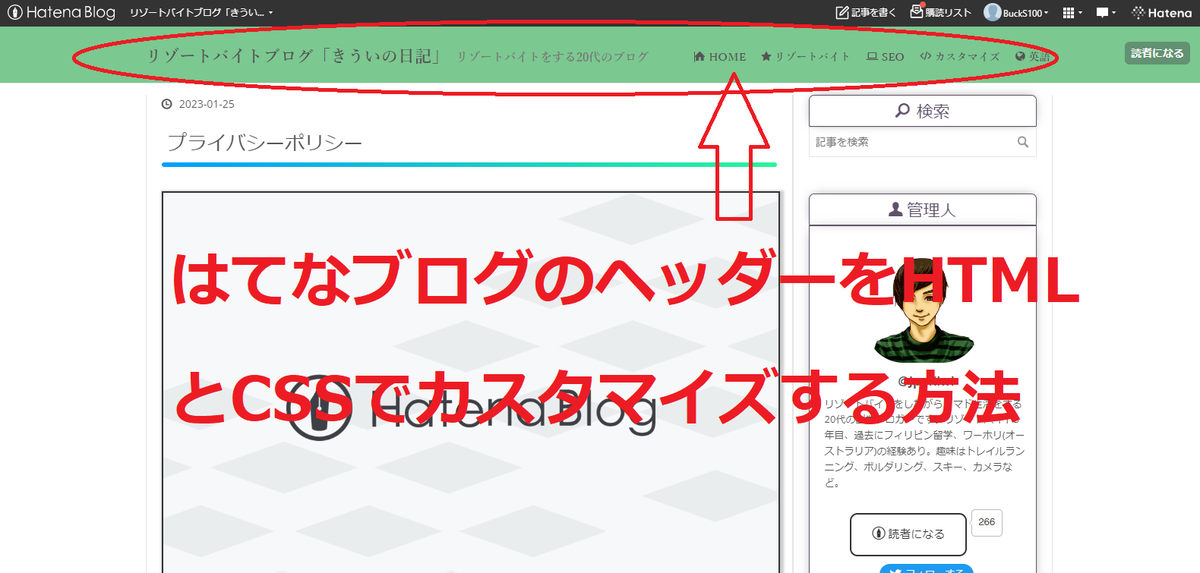The image size is (1200, 573).
Task: Click the blog subtitle リゾートバイトをする20代のブログ
Action: (553, 57)
